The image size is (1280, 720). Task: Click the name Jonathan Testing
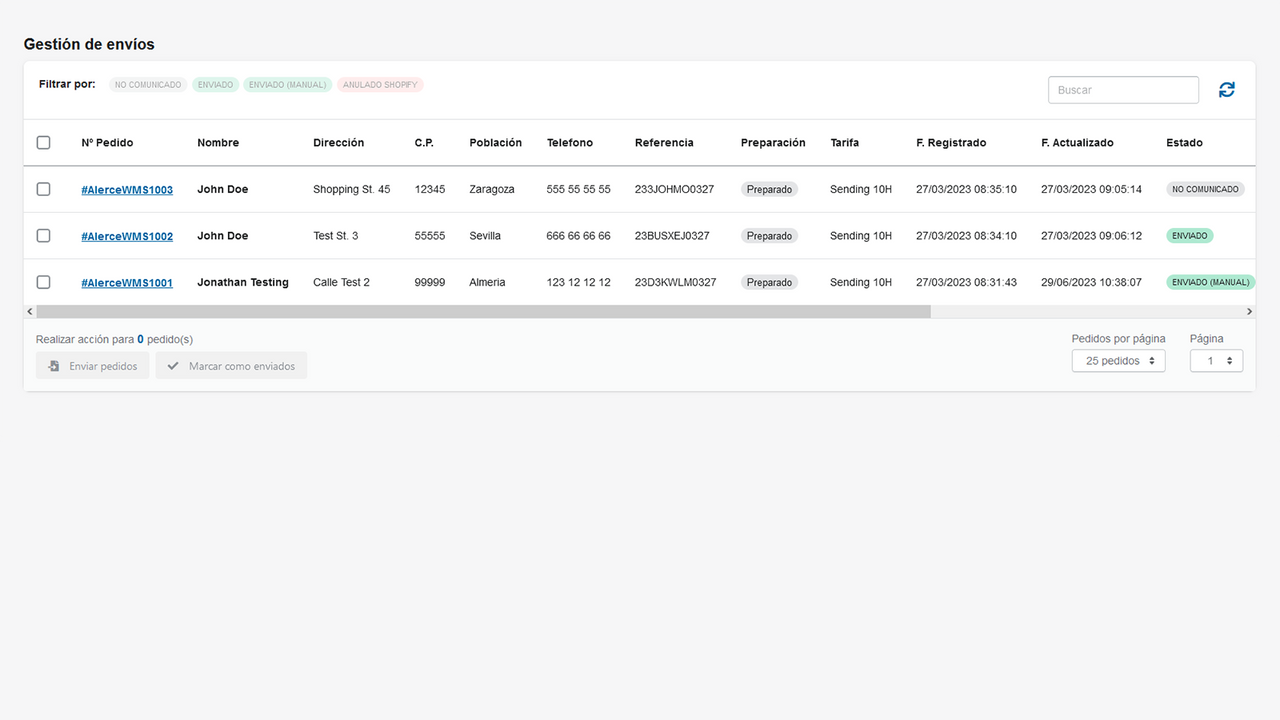click(x=243, y=283)
